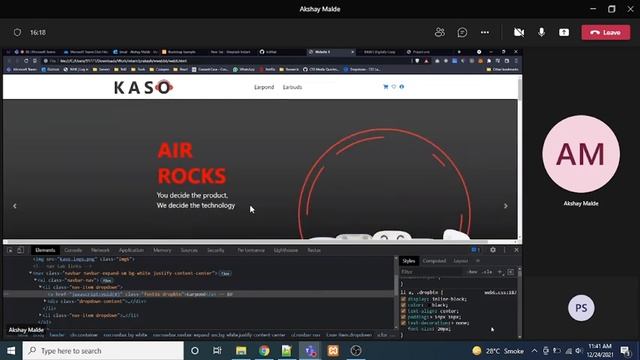
Task: Switch to the Memory tab in DevTools
Action: click(162, 250)
